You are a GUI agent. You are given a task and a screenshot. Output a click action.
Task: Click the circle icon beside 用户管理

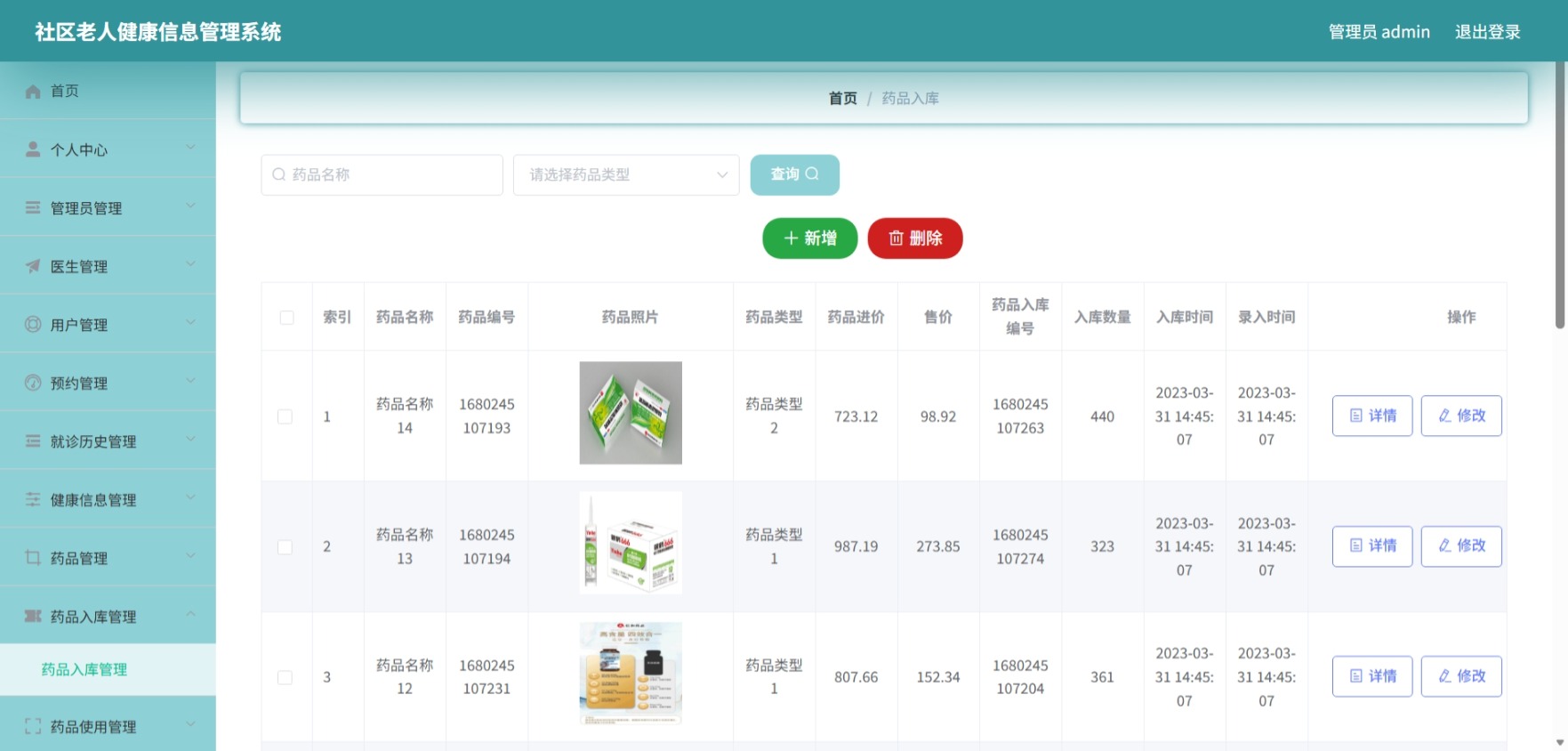pos(33,324)
